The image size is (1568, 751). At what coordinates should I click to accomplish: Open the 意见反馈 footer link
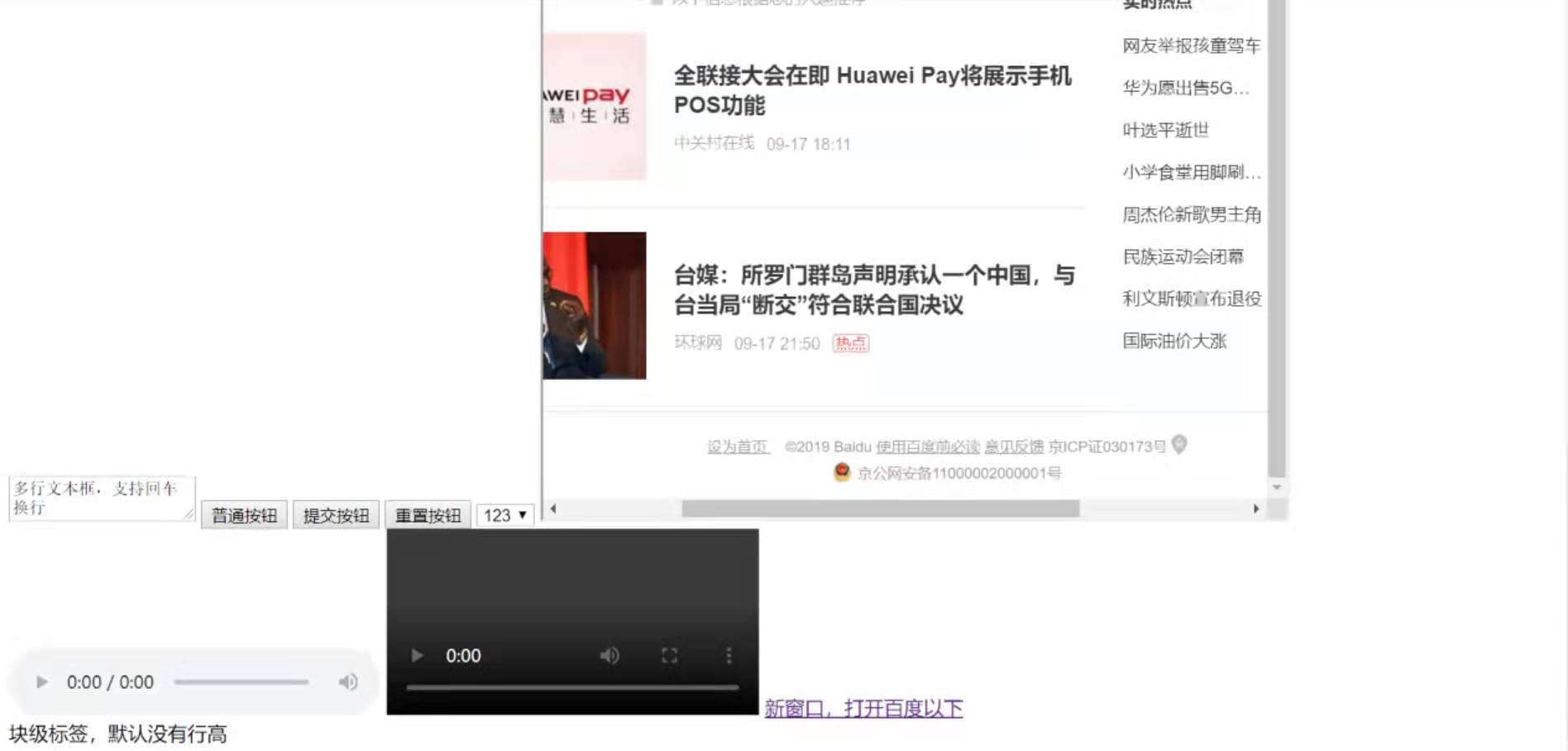tap(1014, 447)
